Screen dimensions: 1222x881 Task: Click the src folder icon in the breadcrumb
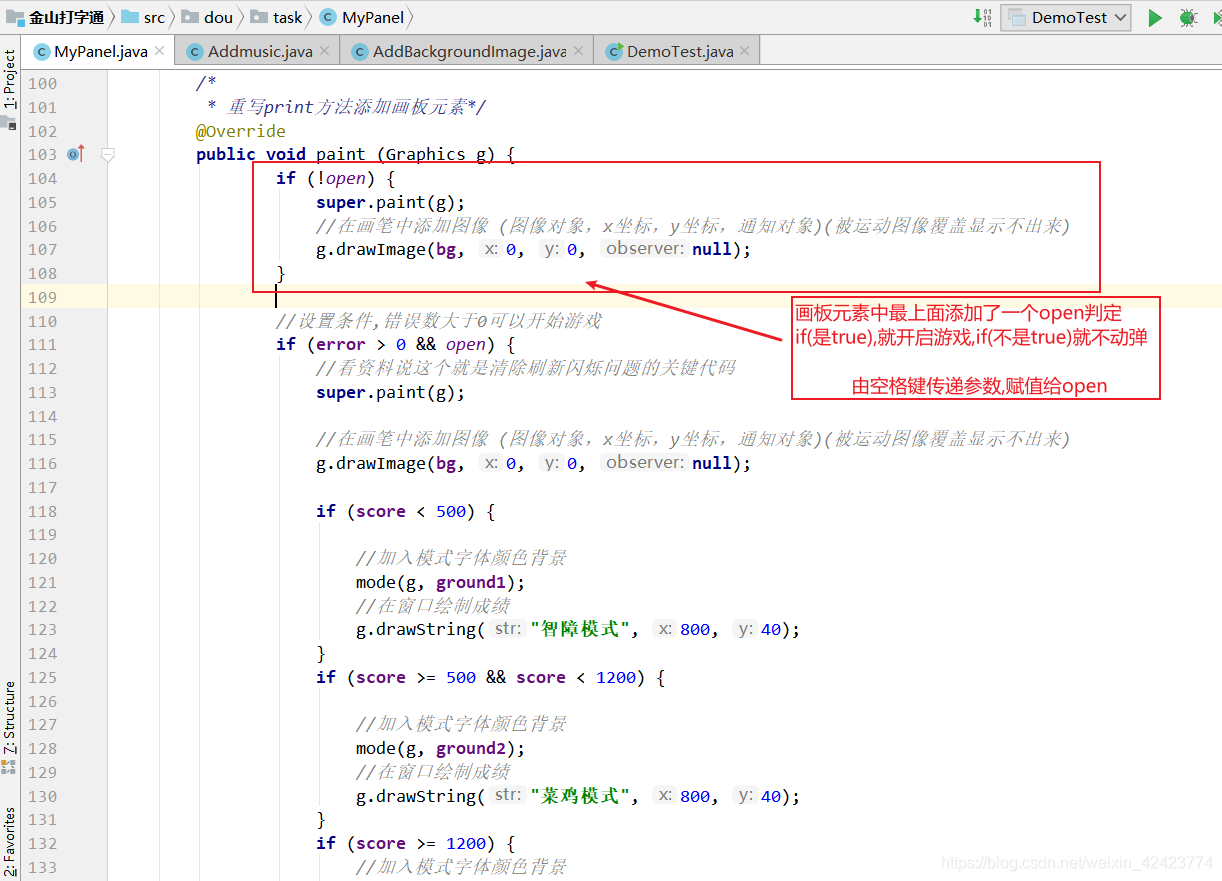(x=130, y=17)
